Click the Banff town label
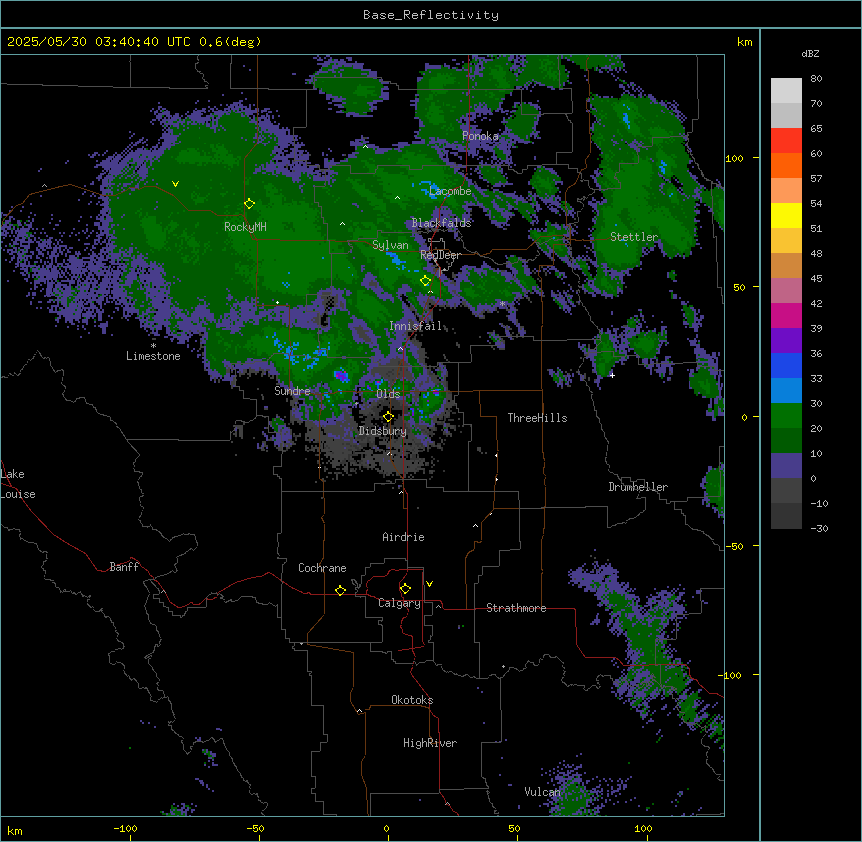The image size is (862, 842). [124, 567]
